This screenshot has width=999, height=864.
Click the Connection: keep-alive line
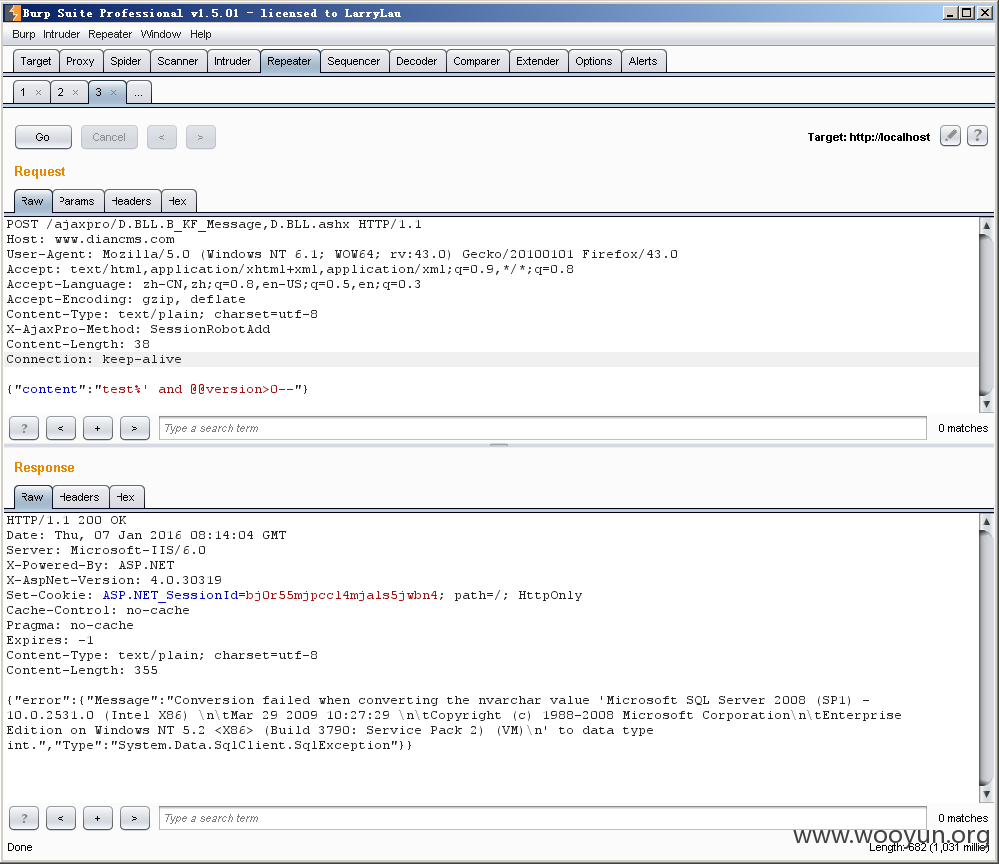coord(94,359)
